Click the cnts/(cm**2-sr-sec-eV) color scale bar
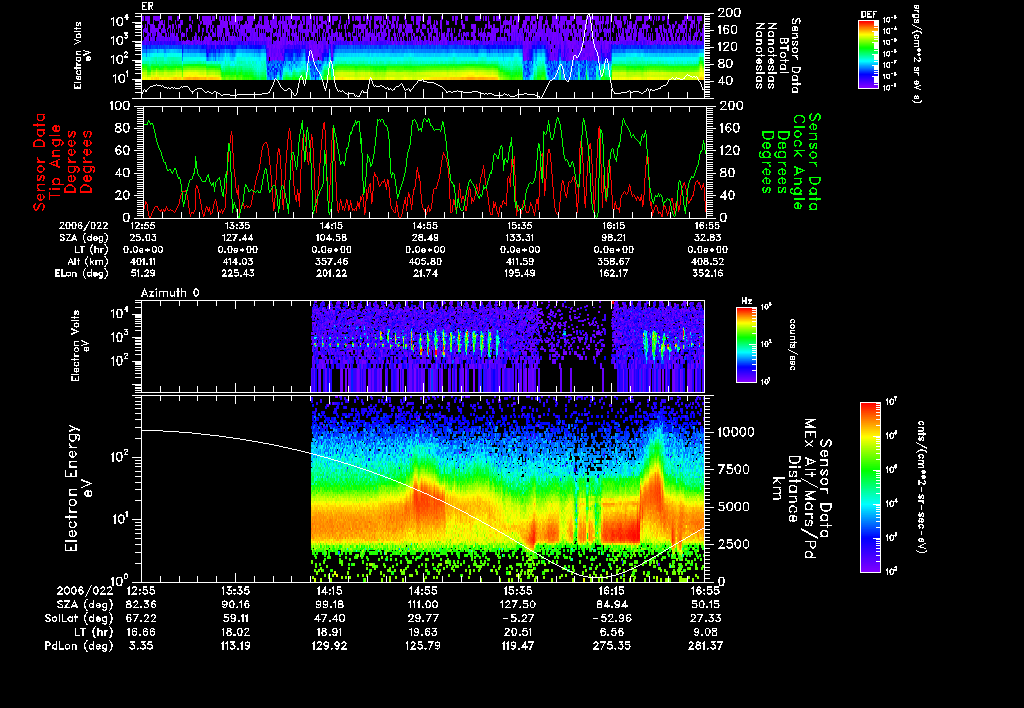 (870, 487)
